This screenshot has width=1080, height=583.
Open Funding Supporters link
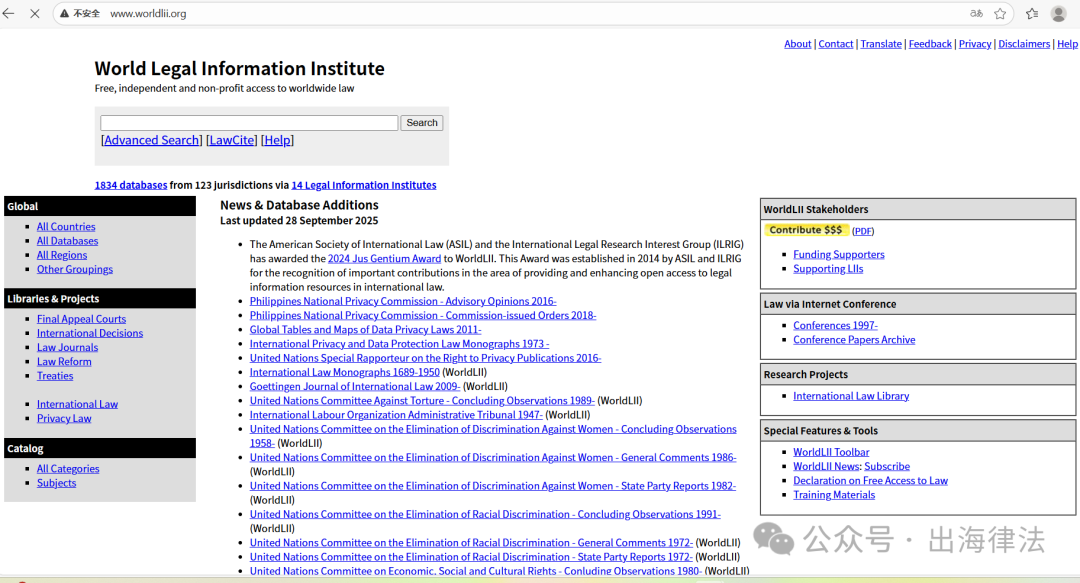point(839,254)
